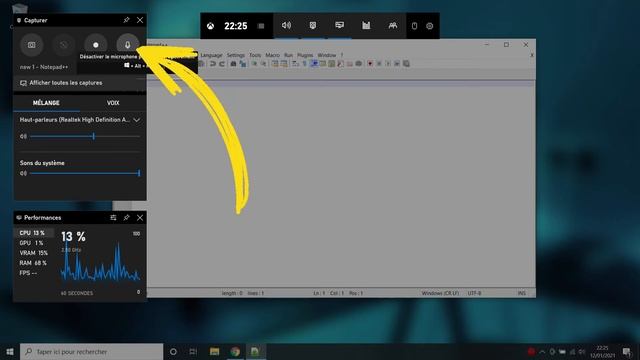Open Performances widget options icon

pos(113,218)
